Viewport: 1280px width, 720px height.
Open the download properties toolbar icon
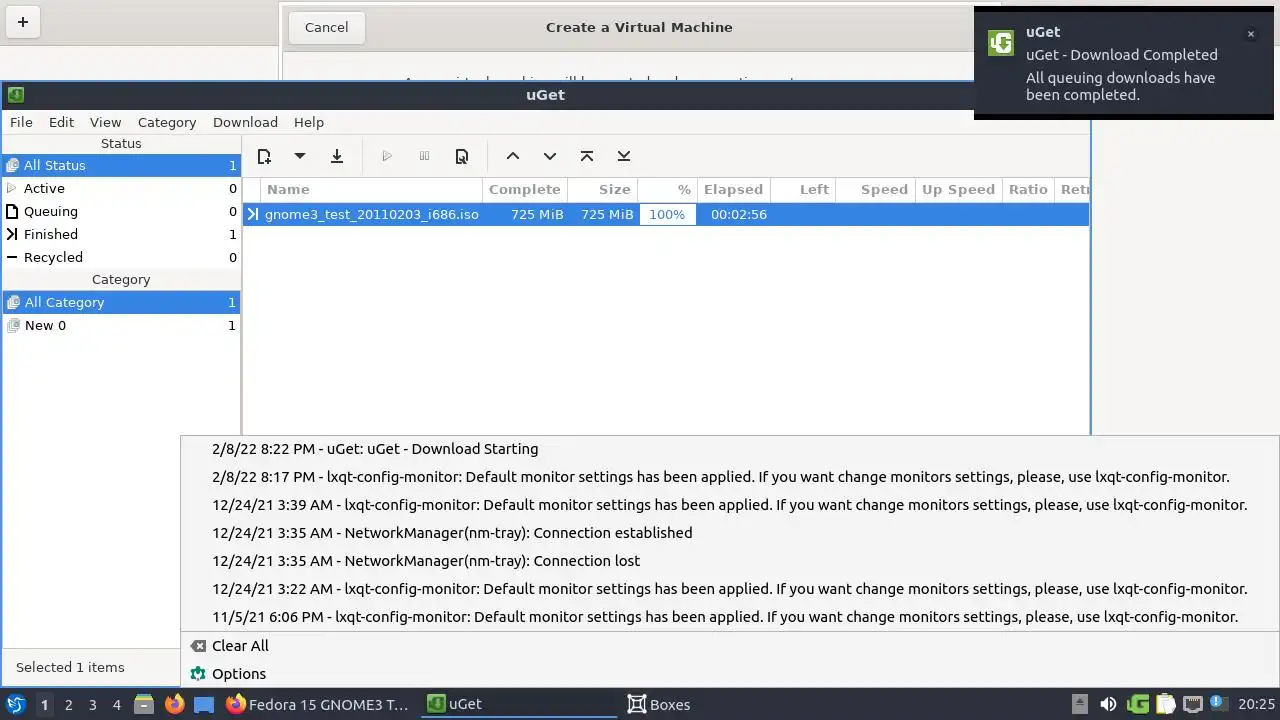point(461,156)
